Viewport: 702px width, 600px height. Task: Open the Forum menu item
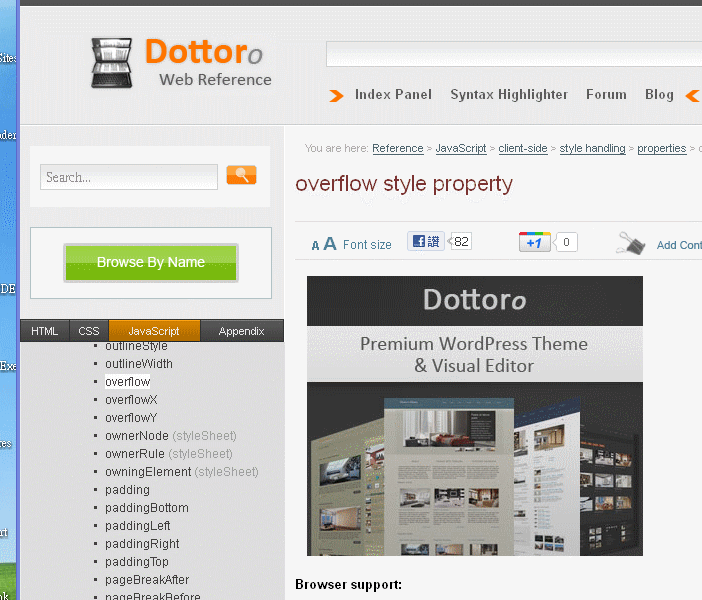[x=606, y=94]
